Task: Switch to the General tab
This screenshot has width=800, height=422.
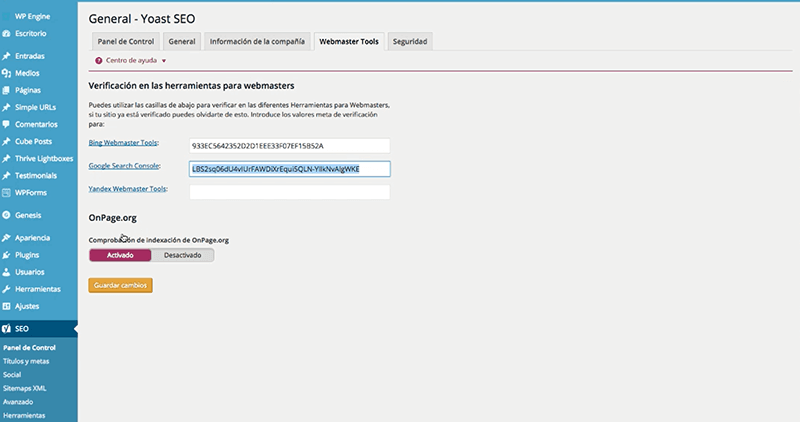Action: click(x=182, y=41)
